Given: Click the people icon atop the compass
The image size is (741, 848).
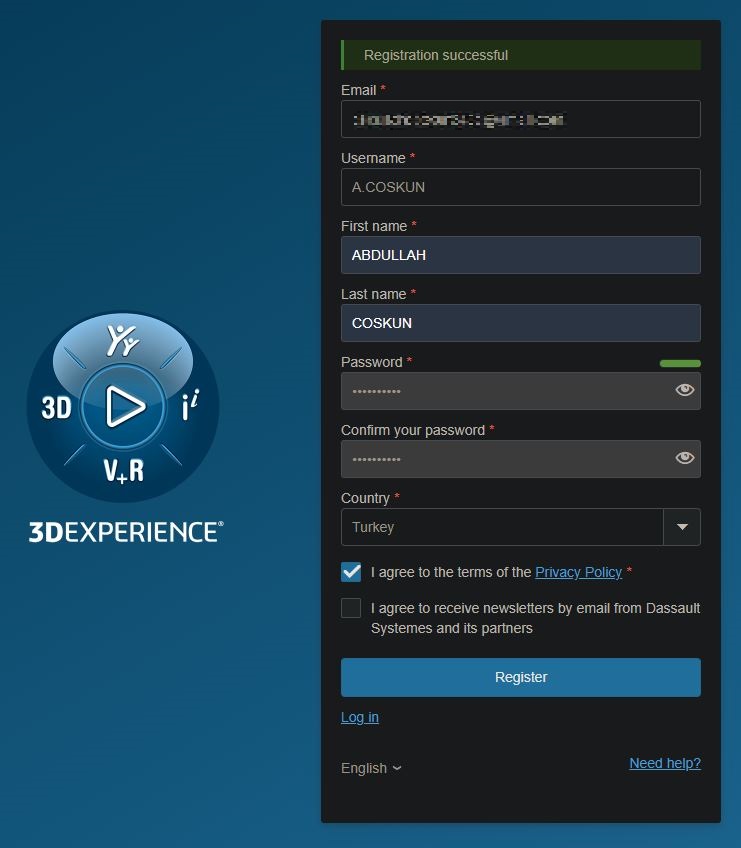Looking at the screenshot, I should 122,341.
